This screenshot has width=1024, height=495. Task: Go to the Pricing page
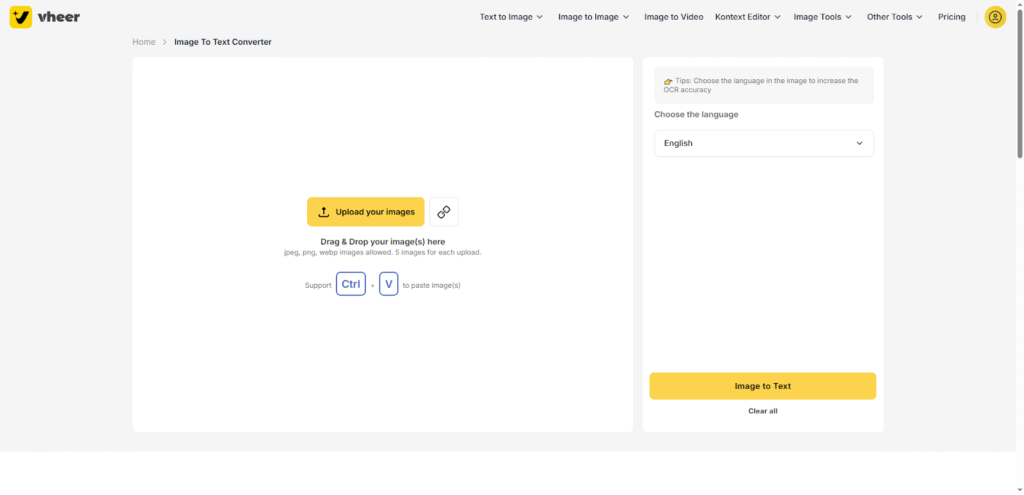coord(952,17)
